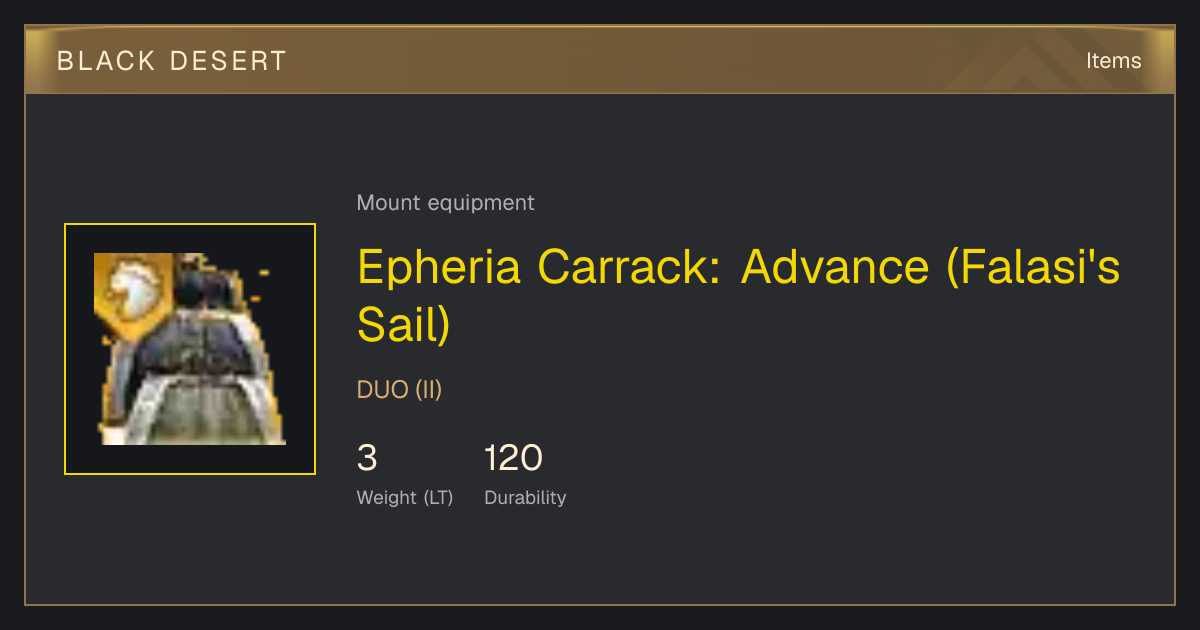Click the DUO (II) enhancement level

[x=399, y=390]
